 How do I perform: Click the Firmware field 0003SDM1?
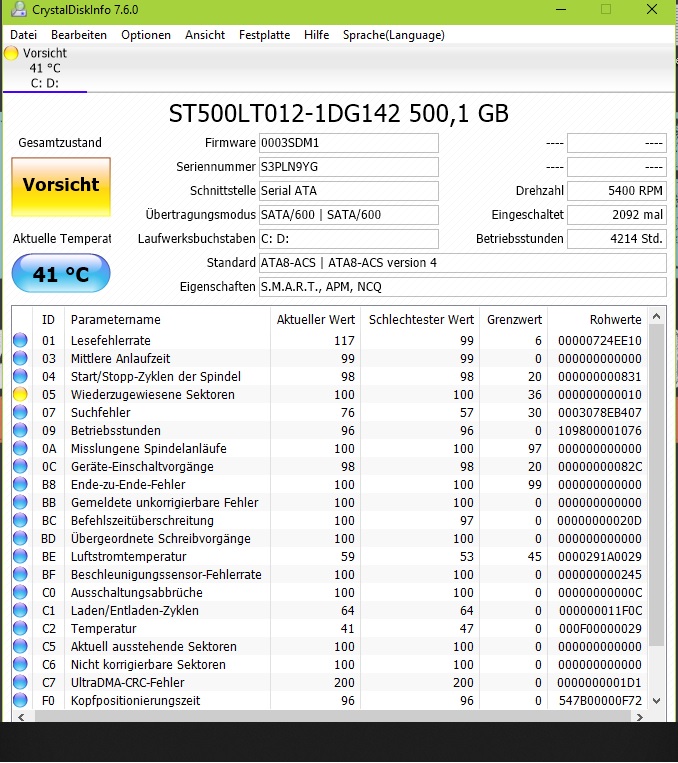[x=348, y=143]
